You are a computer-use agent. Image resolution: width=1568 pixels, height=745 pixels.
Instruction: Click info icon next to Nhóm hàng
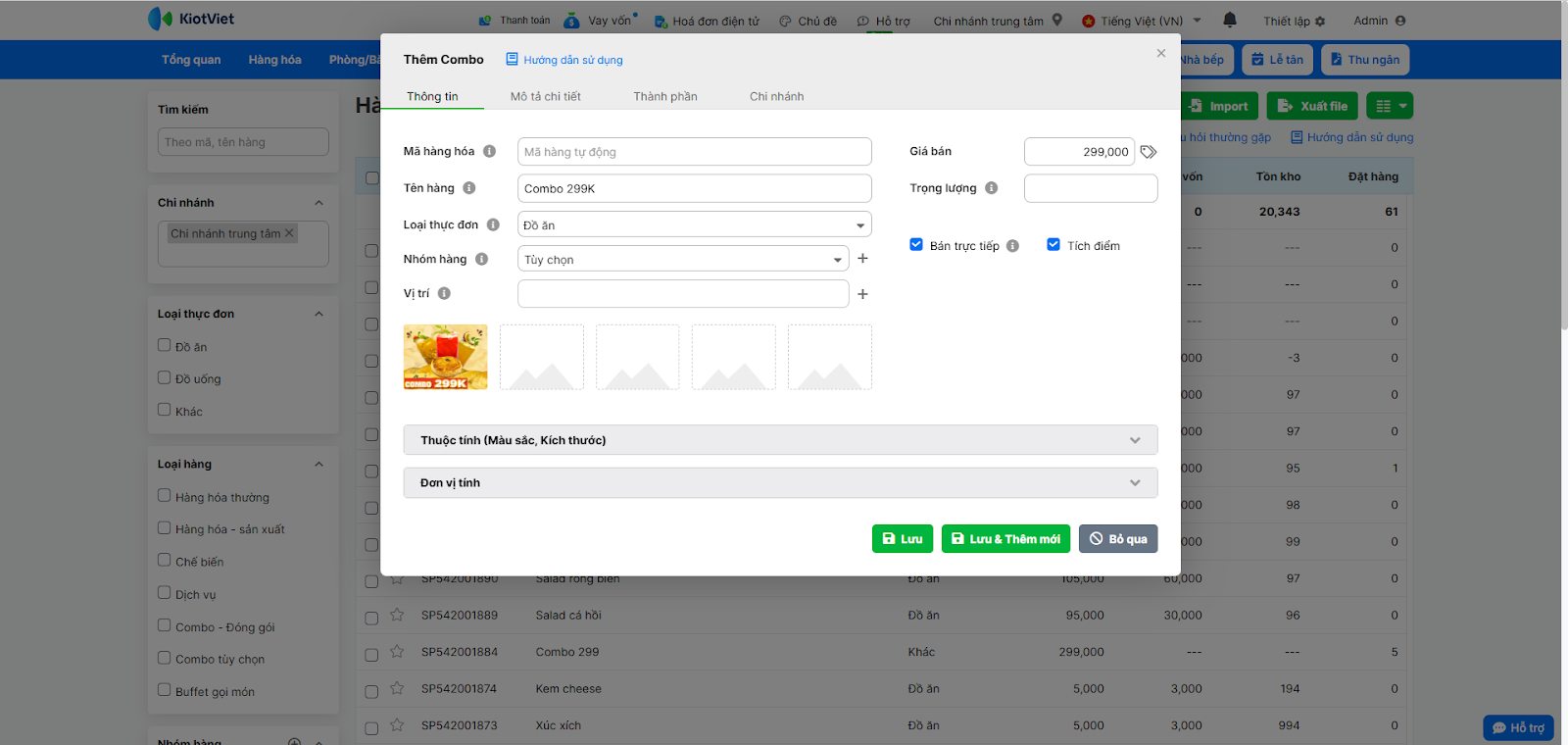[x=481, y=259]
